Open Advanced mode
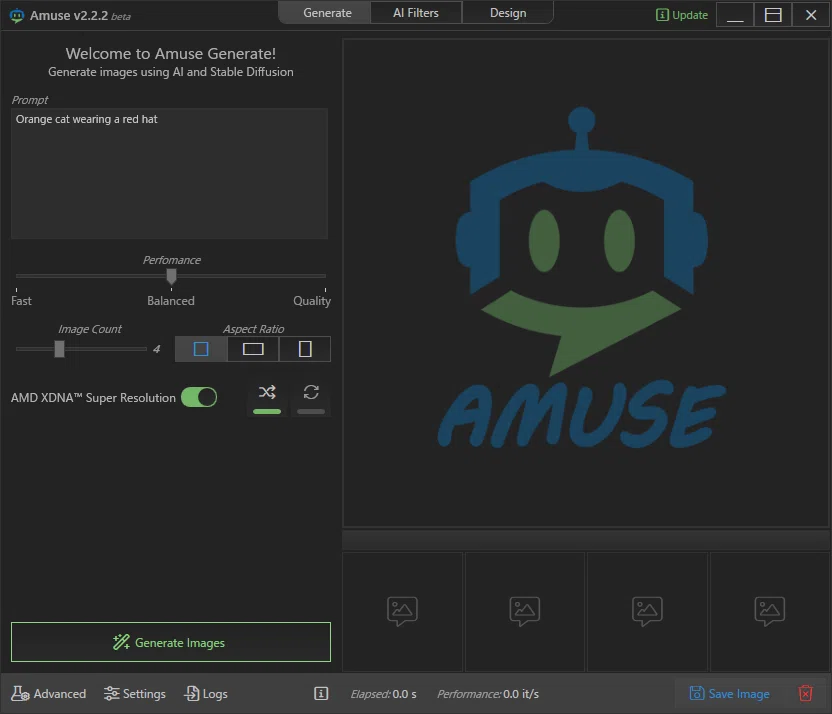The height and width of the screenshot is (714, 832). [x=49, y=693]
